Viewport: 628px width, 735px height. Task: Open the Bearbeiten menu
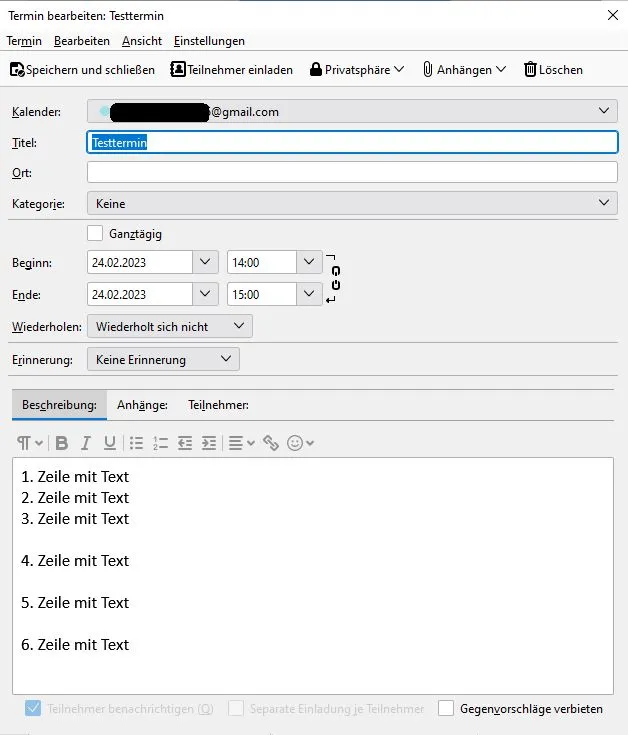tap(82, 41)
